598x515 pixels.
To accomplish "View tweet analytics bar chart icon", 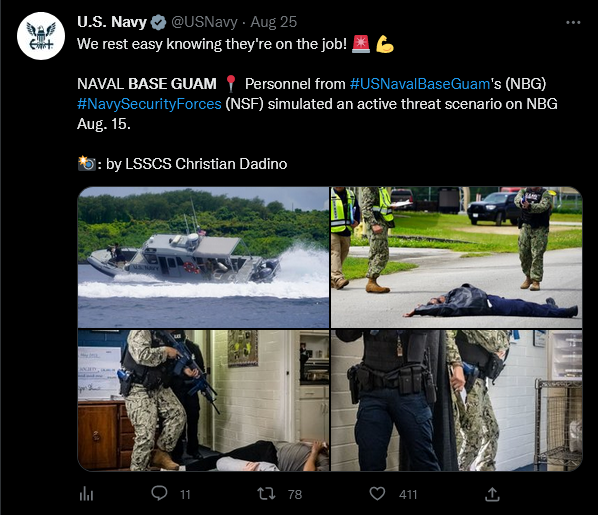I will (86, 494).
